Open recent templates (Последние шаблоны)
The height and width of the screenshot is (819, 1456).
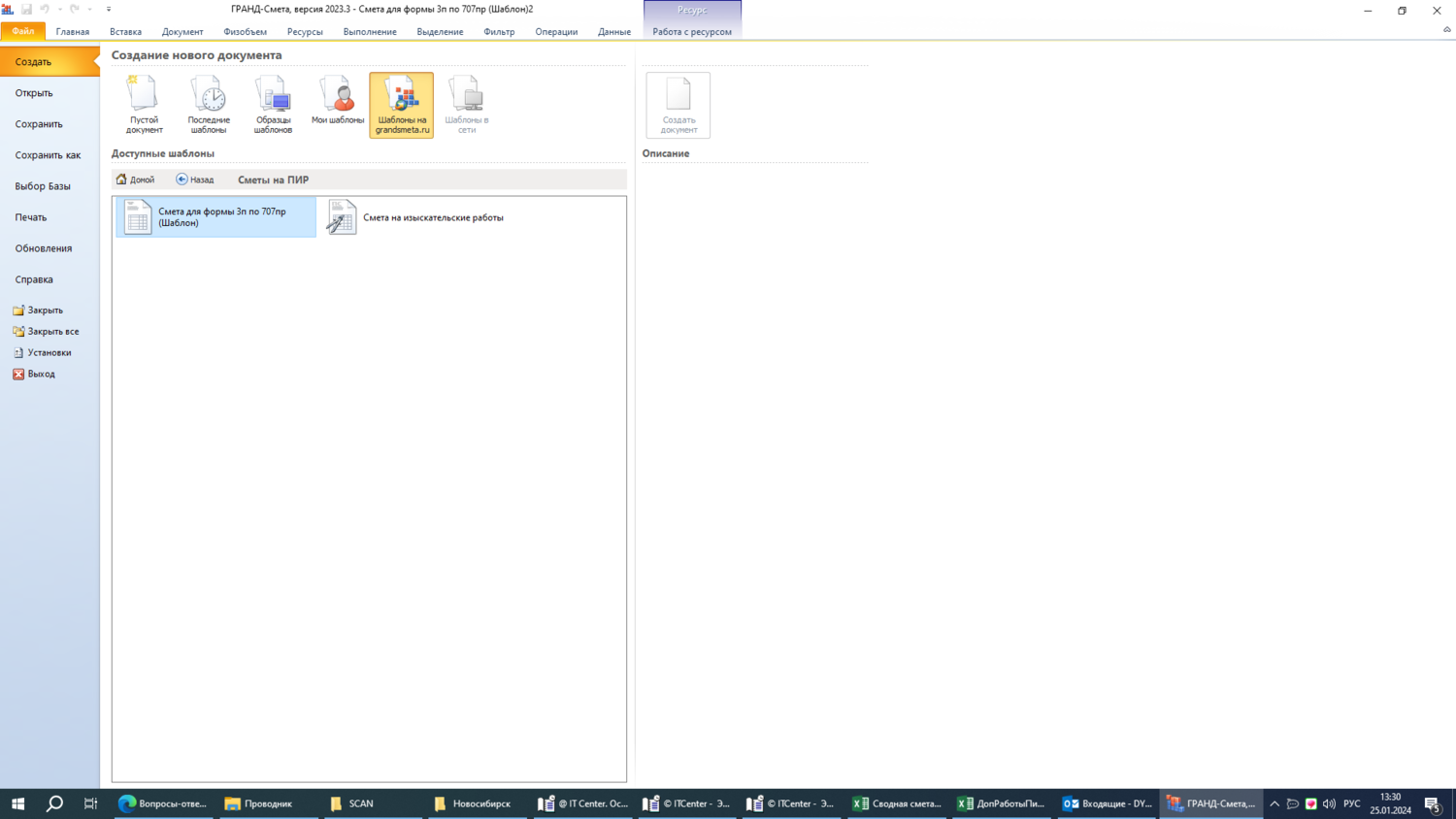[209, 105]
